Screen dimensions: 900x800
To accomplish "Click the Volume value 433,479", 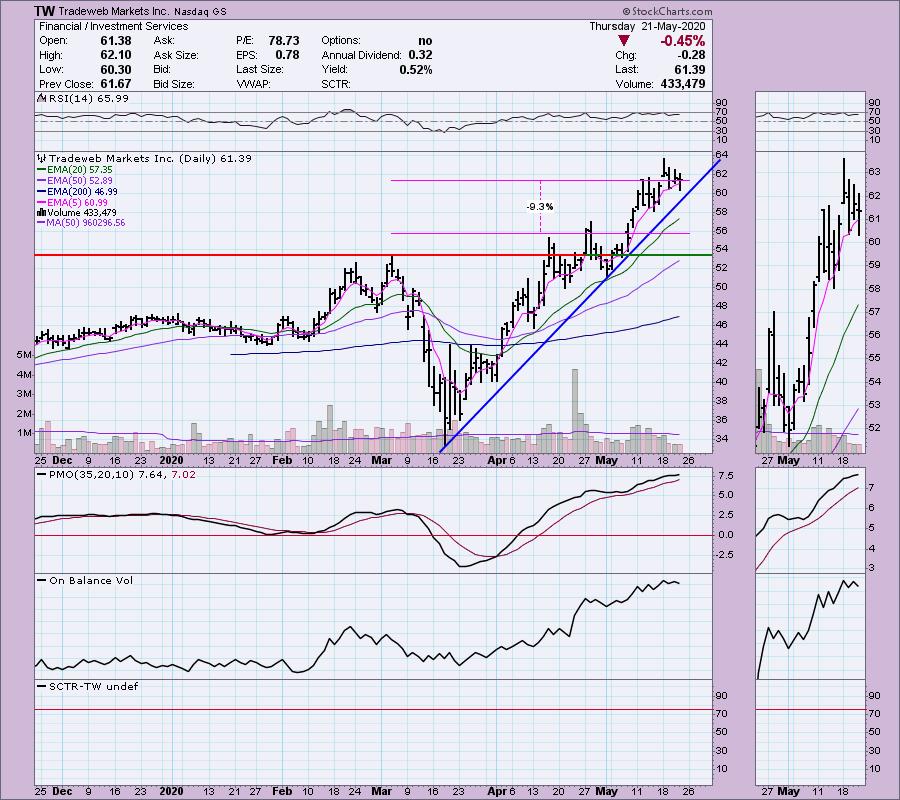I will [x=684, y=84].
